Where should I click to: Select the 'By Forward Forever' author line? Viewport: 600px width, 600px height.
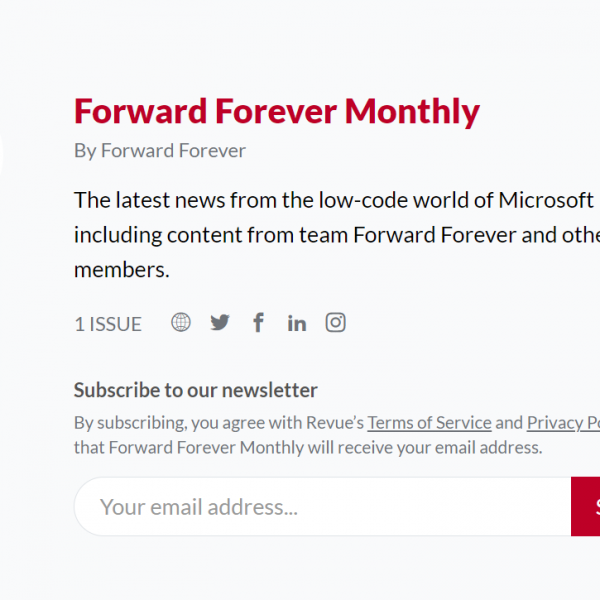point(160,151)
